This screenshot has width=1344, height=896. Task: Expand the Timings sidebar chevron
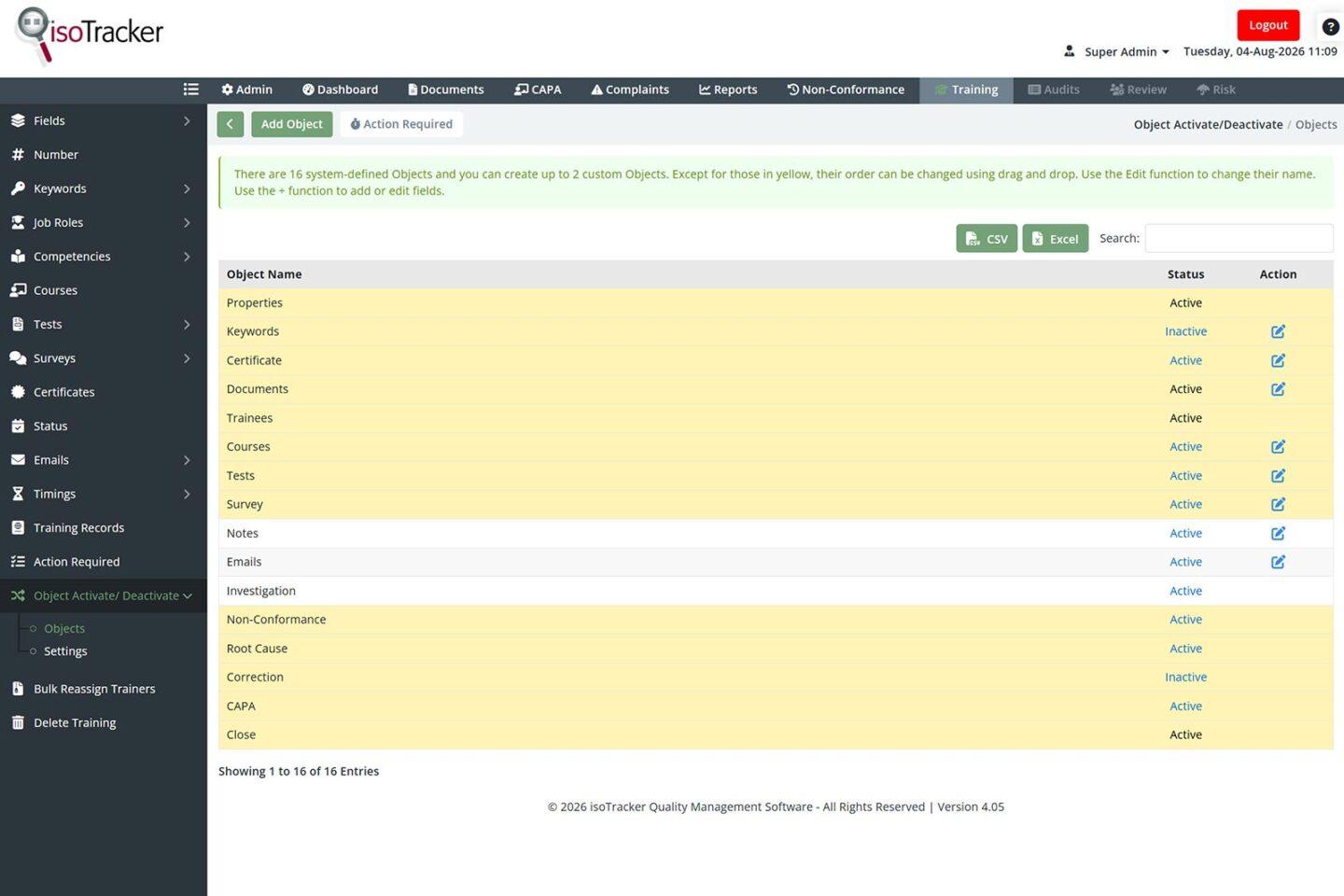click(187, 494)
